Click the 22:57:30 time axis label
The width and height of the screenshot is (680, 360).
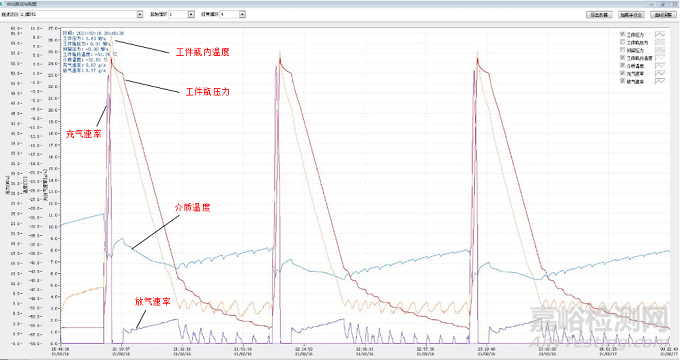coord(426,348)
